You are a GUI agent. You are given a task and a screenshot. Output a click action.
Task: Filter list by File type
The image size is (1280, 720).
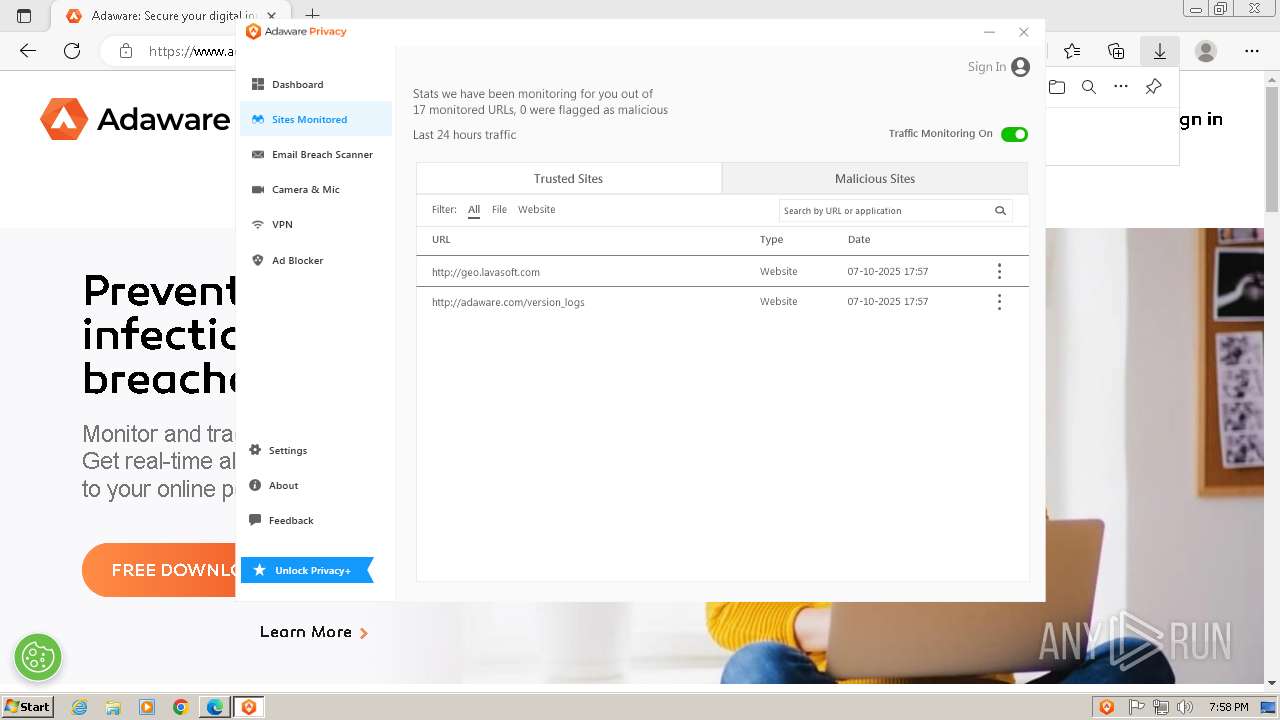point(499,210)
